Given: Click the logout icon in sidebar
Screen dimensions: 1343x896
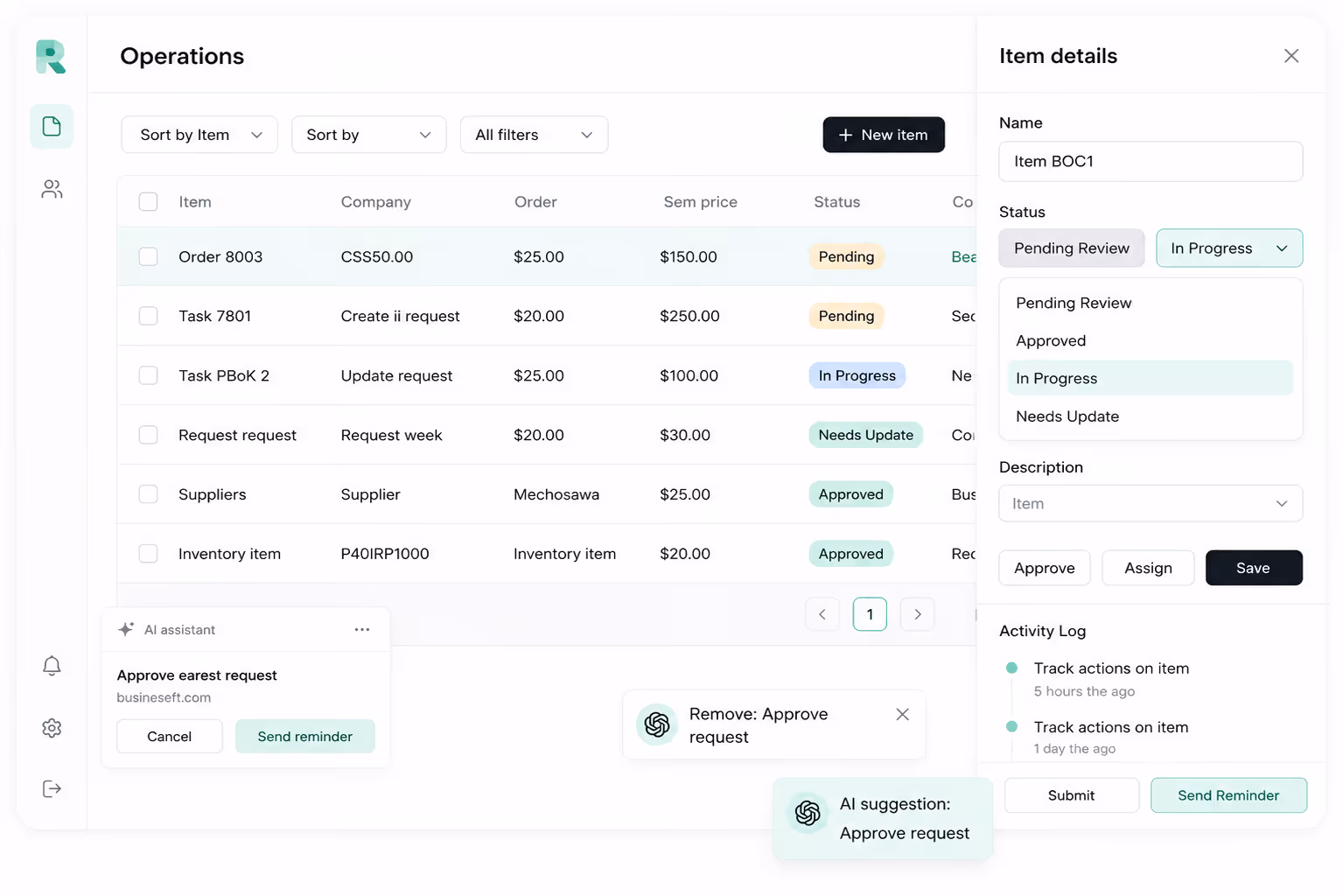Looking at the screenshot, I should click(52, 789).
